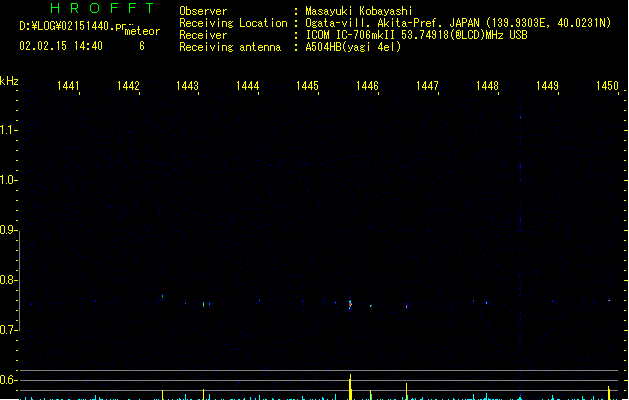Click time axis label 1448
This screenshot has width=629, height=400.
coord(487,86)
